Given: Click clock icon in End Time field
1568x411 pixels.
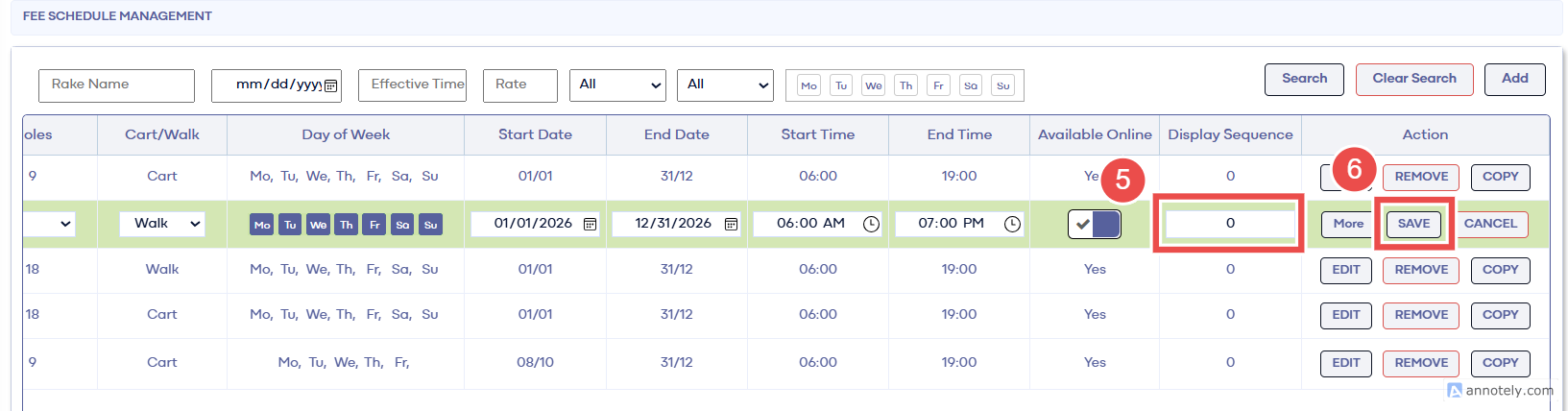Looking at the screenshot, I should 1012,224.
